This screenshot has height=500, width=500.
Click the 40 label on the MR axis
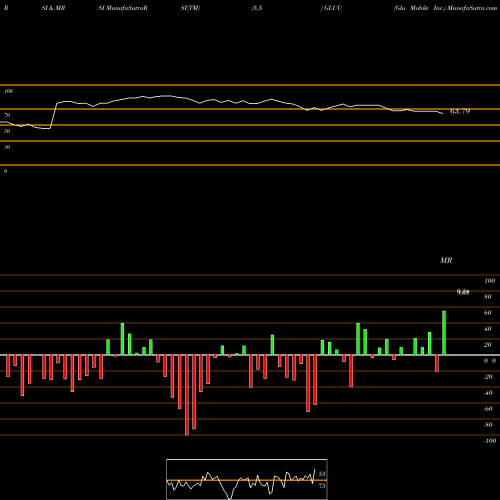click(x=488, y=329)
